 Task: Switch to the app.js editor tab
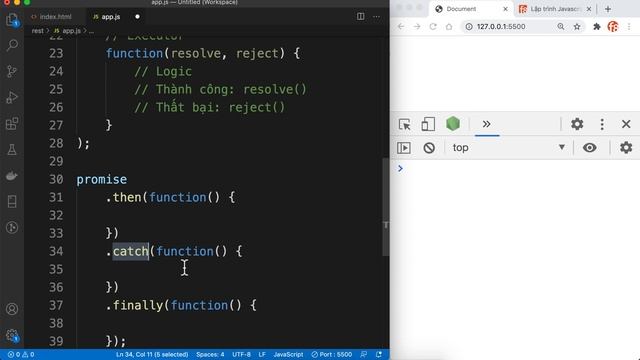pos(107,17)
